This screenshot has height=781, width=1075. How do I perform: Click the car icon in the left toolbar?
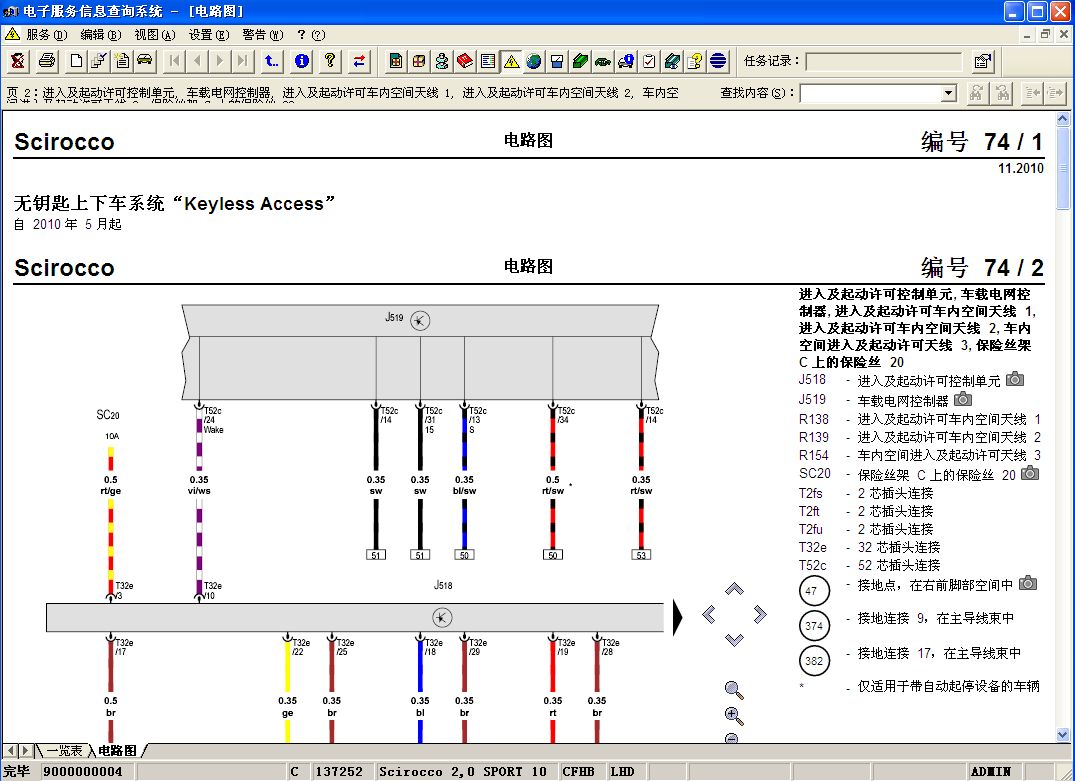pyautogui.click(x=145, y=61)
